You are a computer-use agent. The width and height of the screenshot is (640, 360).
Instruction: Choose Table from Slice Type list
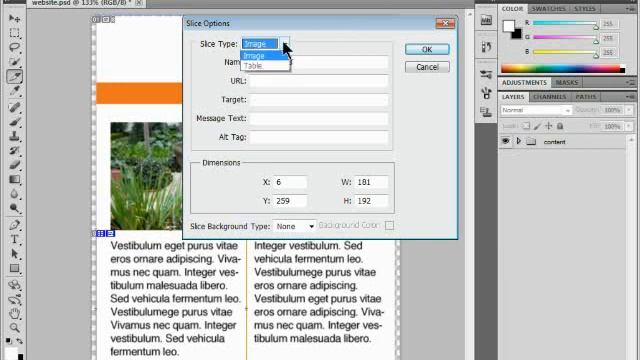[x=265, y=66]
